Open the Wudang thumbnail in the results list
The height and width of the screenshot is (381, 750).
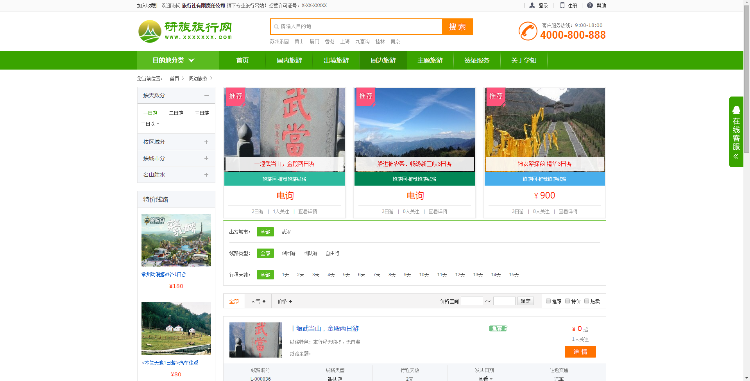pos(255,340)
